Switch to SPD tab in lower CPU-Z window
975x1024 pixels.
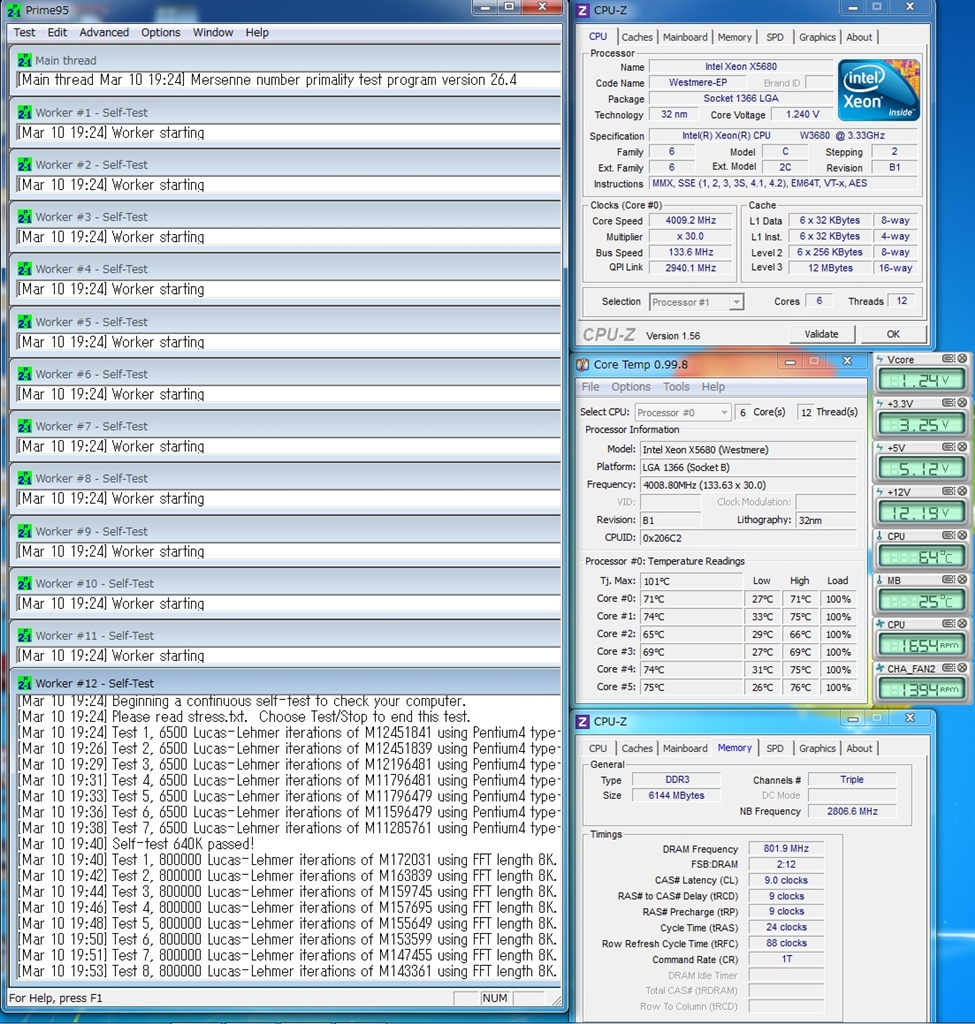click(x=775, y=748)
